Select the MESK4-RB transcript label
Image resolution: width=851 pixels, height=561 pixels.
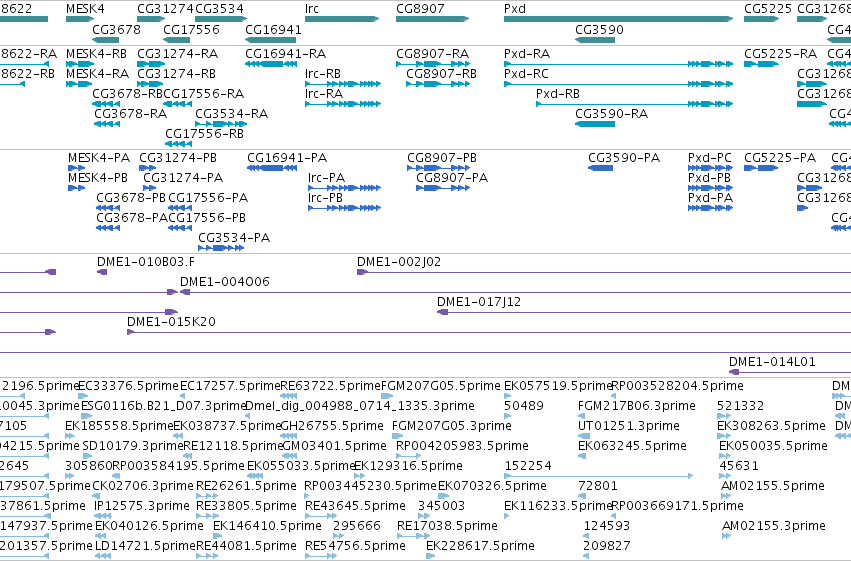point(97,54)
